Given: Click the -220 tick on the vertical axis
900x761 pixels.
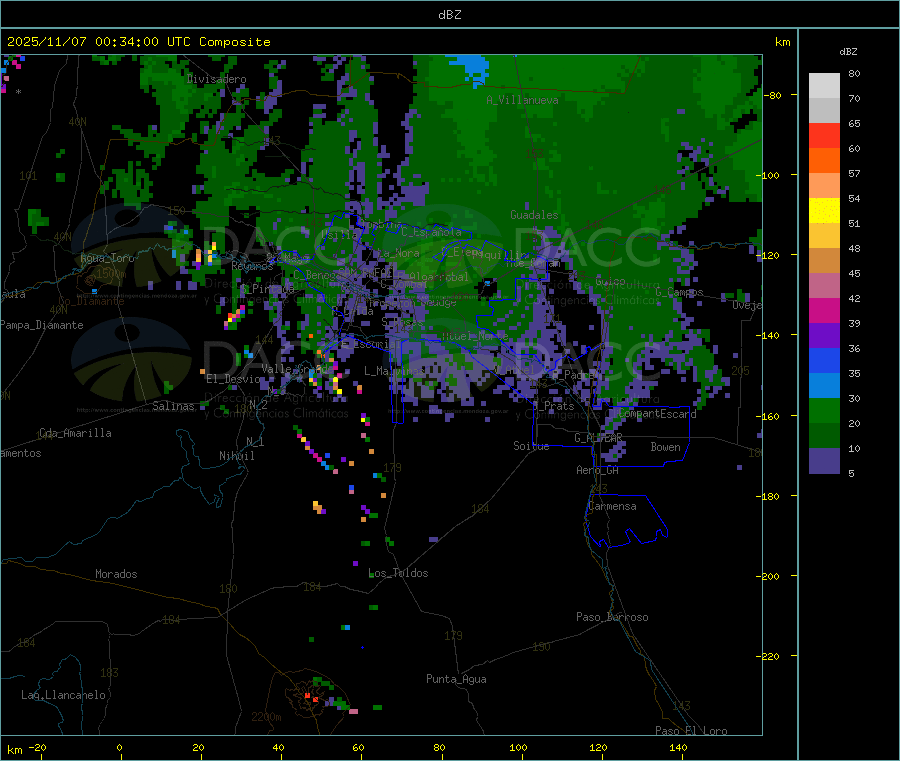Looking at the screenshot, I should [x=770, y=657].
